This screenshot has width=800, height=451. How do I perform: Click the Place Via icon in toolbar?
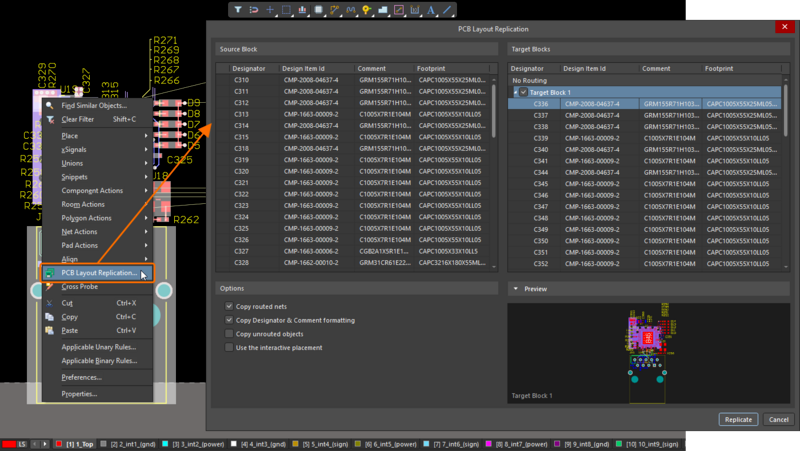point(367,10)
